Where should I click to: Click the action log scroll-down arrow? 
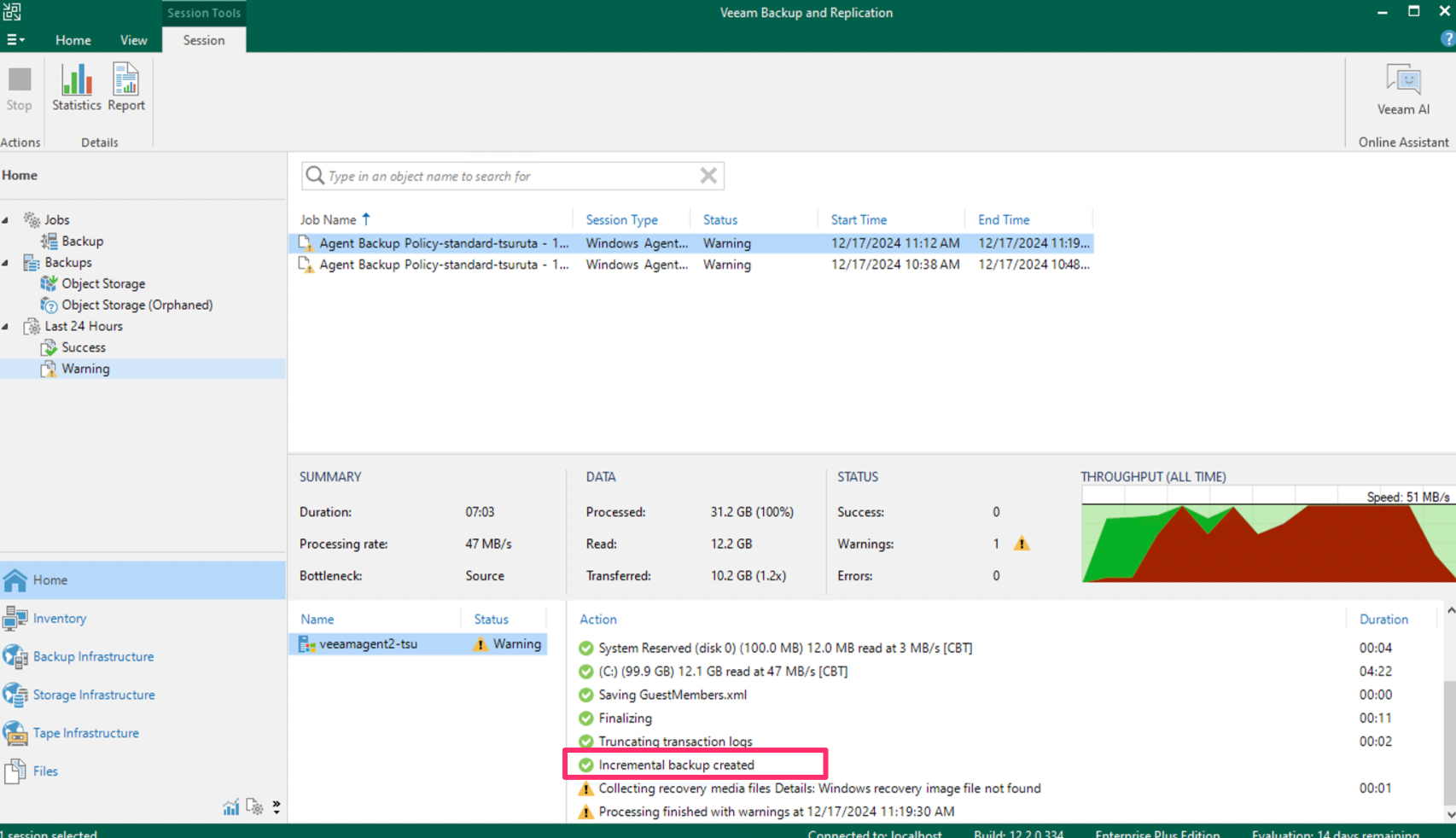tap(1449, 815)
